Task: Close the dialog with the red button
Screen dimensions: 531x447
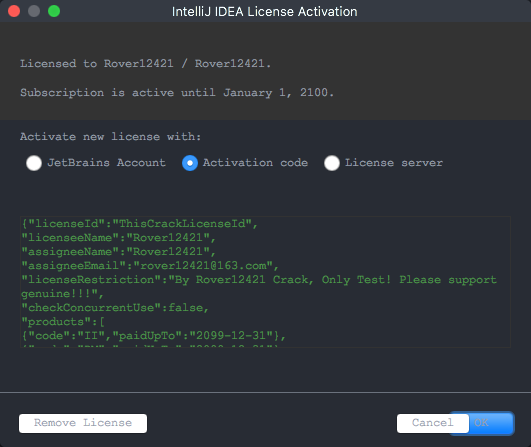Action: point(14,11)
